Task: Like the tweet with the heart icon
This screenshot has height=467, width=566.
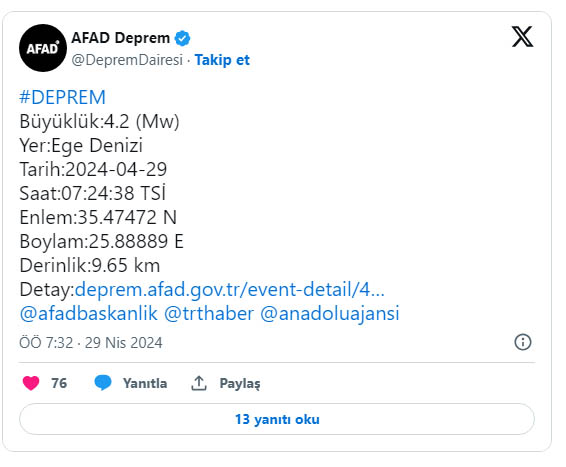Action: point(31,383)
